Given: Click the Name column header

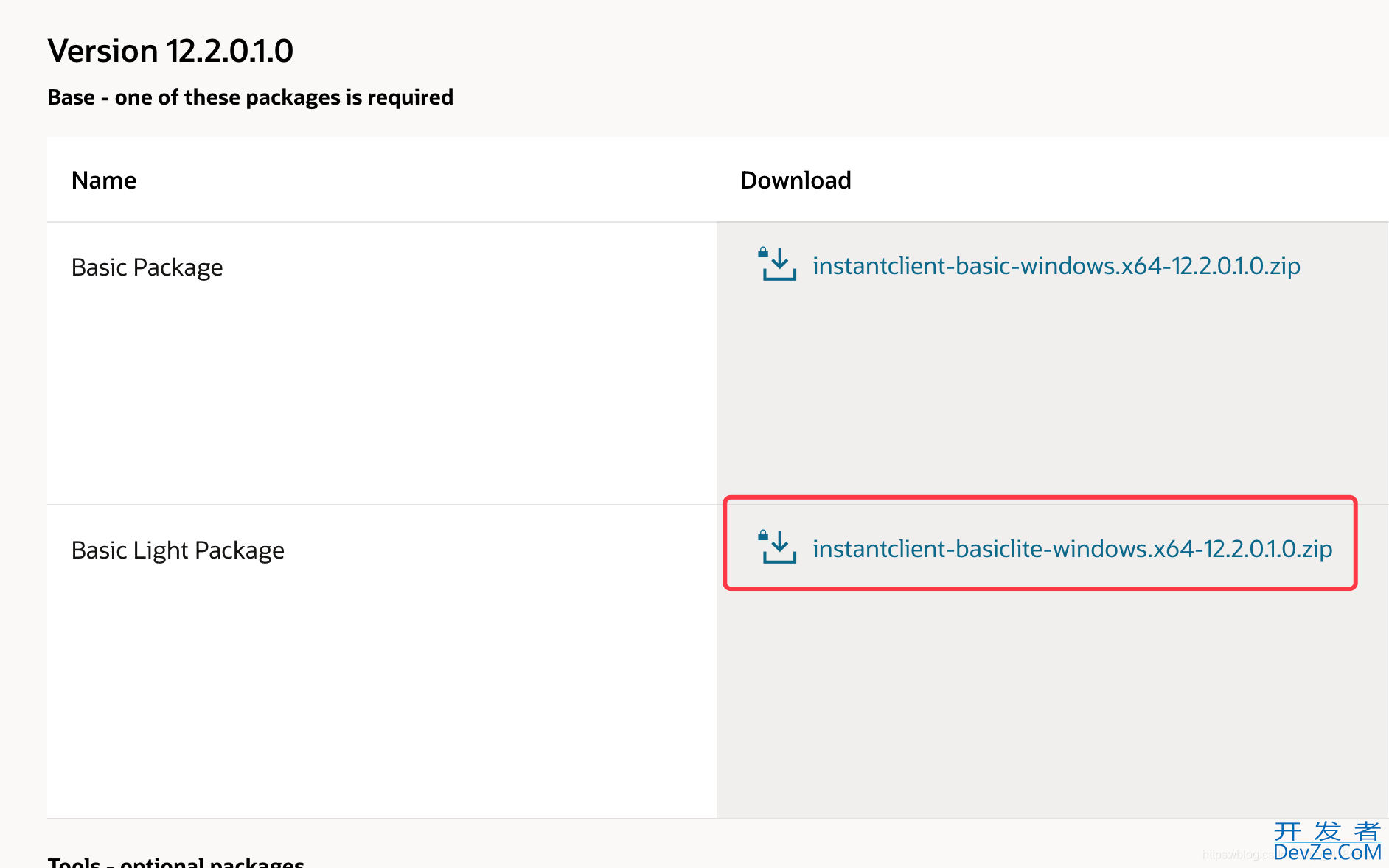Looking at the screenshot, I should click(x=104, y=181).
